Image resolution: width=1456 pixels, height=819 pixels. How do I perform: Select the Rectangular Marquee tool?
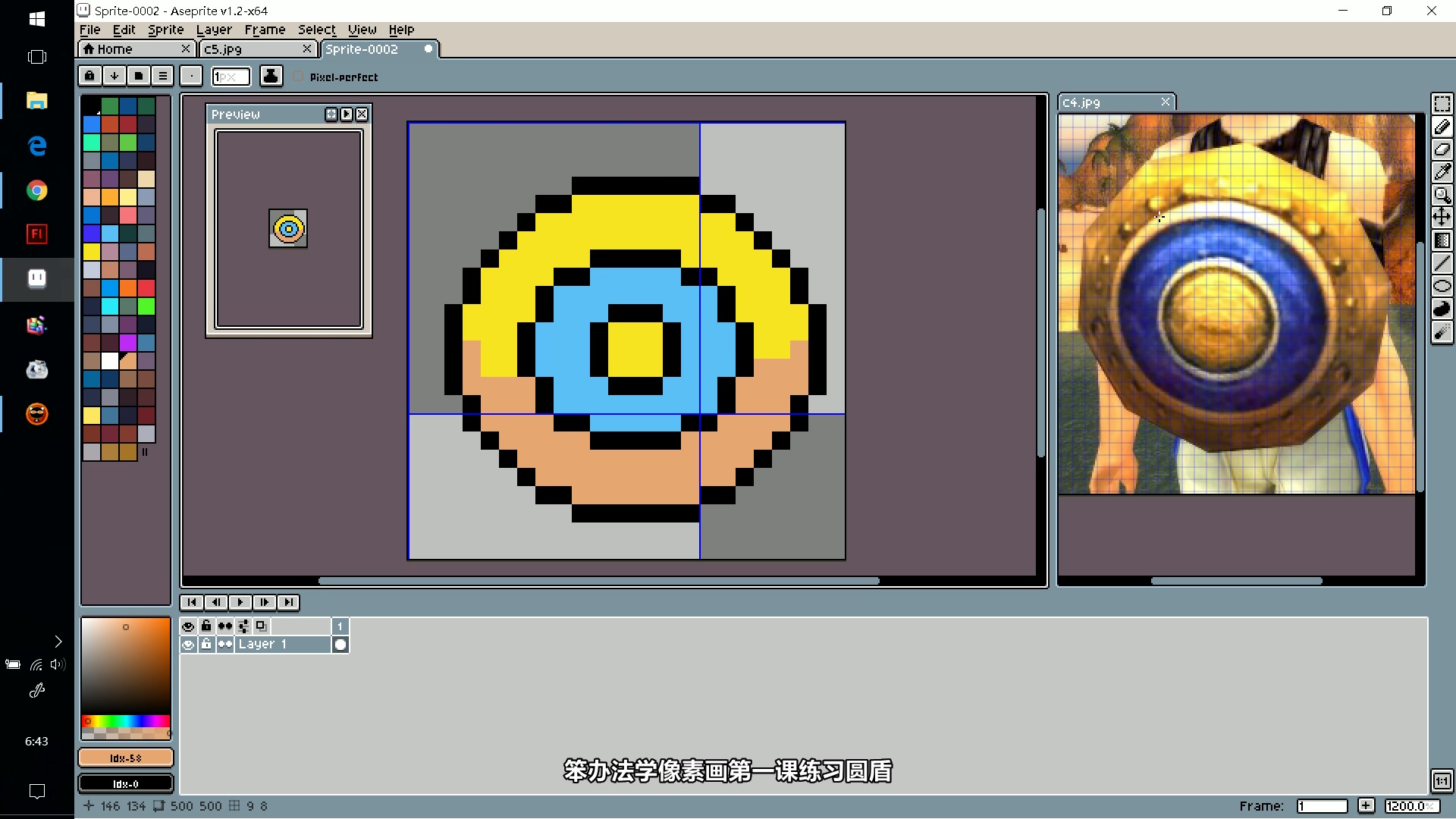click(x=1442, y=104)
